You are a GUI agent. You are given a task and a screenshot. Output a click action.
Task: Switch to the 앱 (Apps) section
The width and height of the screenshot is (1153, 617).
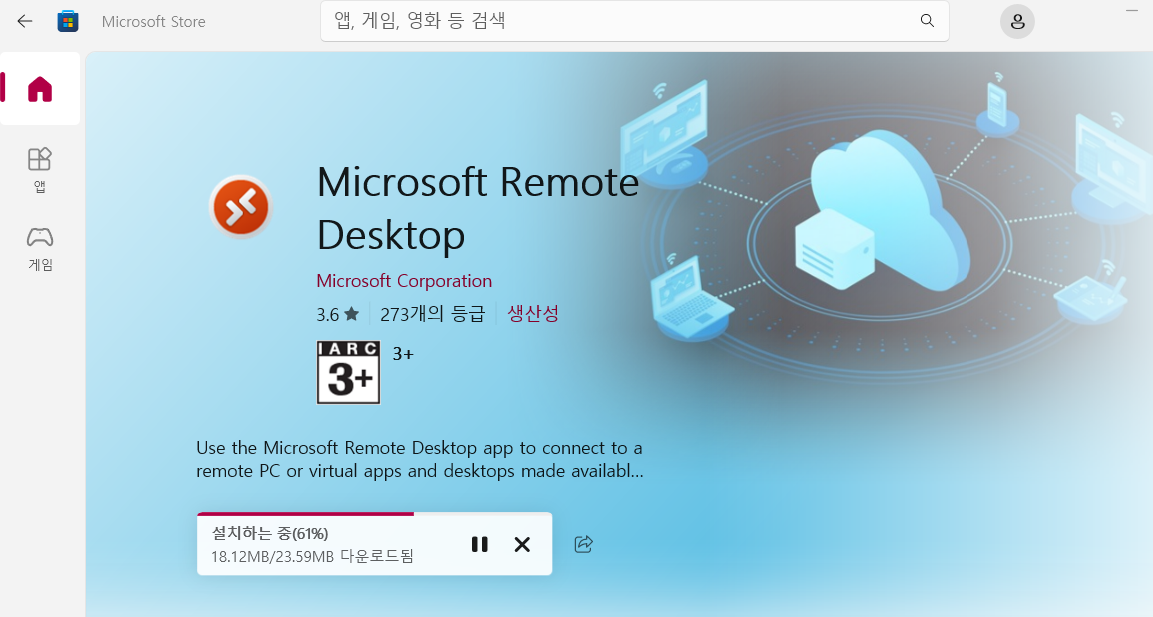pyautogui.click(x=40, y=169)
